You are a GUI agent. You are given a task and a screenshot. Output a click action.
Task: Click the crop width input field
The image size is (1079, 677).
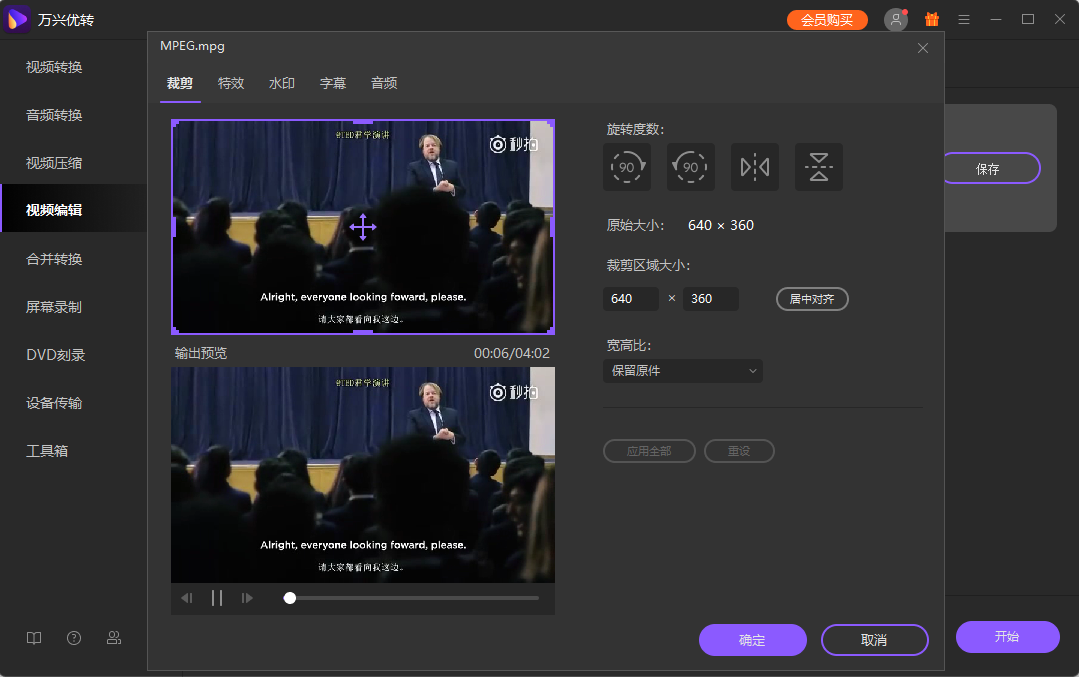631,298
